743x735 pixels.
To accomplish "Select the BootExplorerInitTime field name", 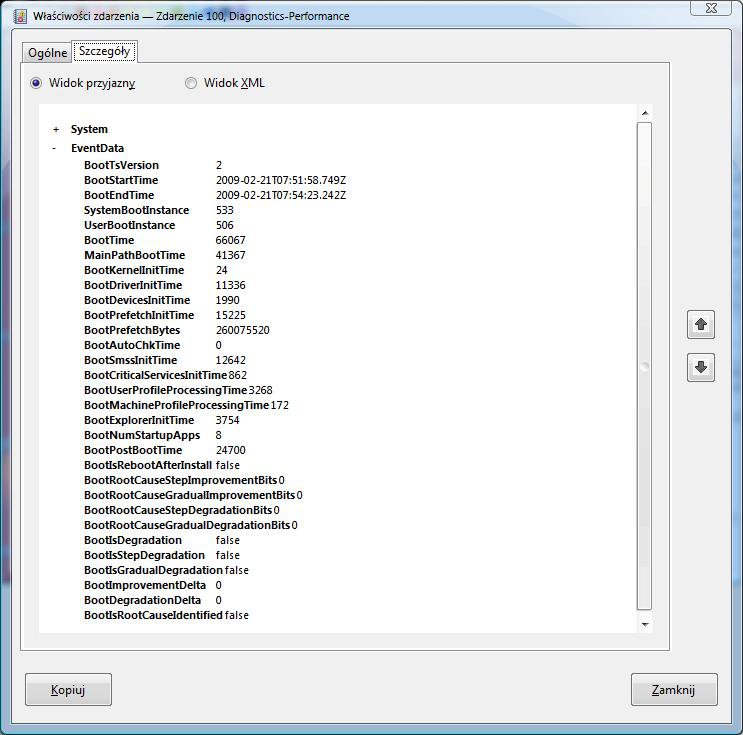I will [139, 420].
